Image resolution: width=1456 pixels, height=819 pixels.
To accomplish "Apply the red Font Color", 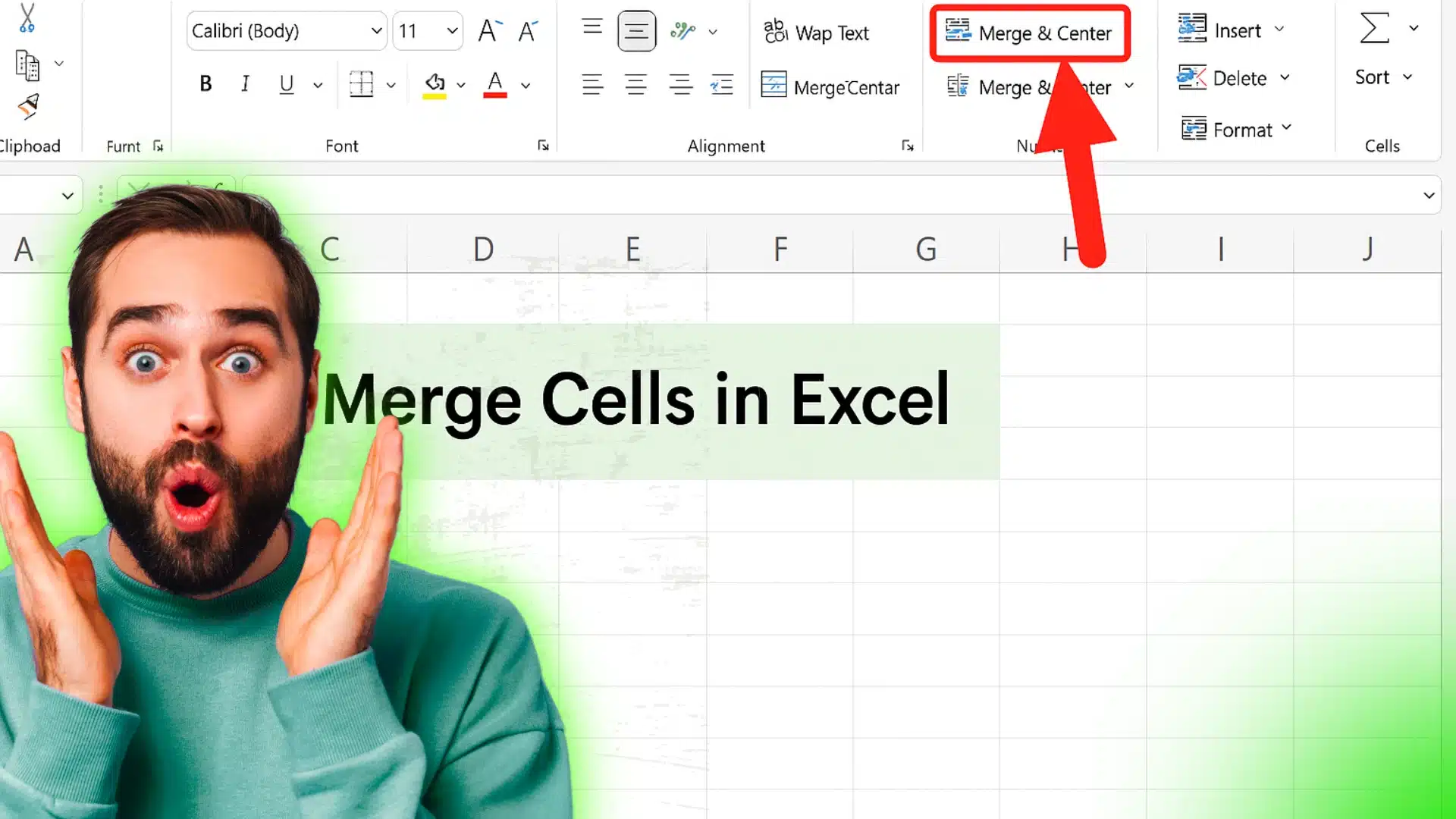I will (495, 85).
